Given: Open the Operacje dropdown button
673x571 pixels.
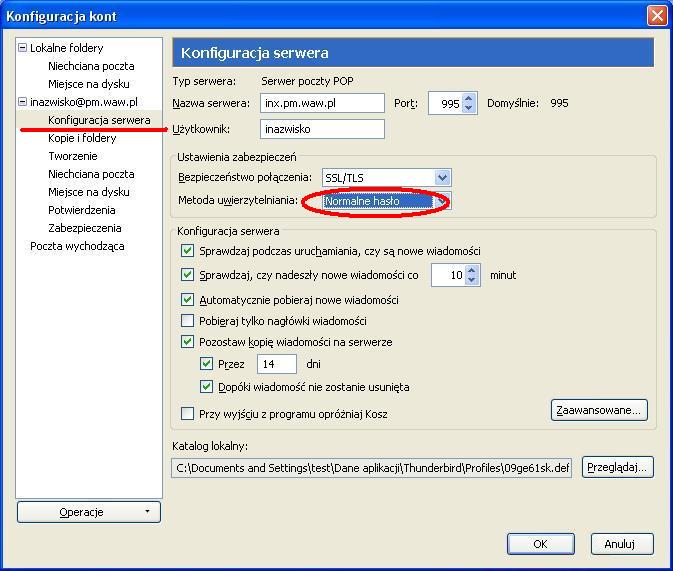Looking at the screenshot, I should (x=88, y=512).
